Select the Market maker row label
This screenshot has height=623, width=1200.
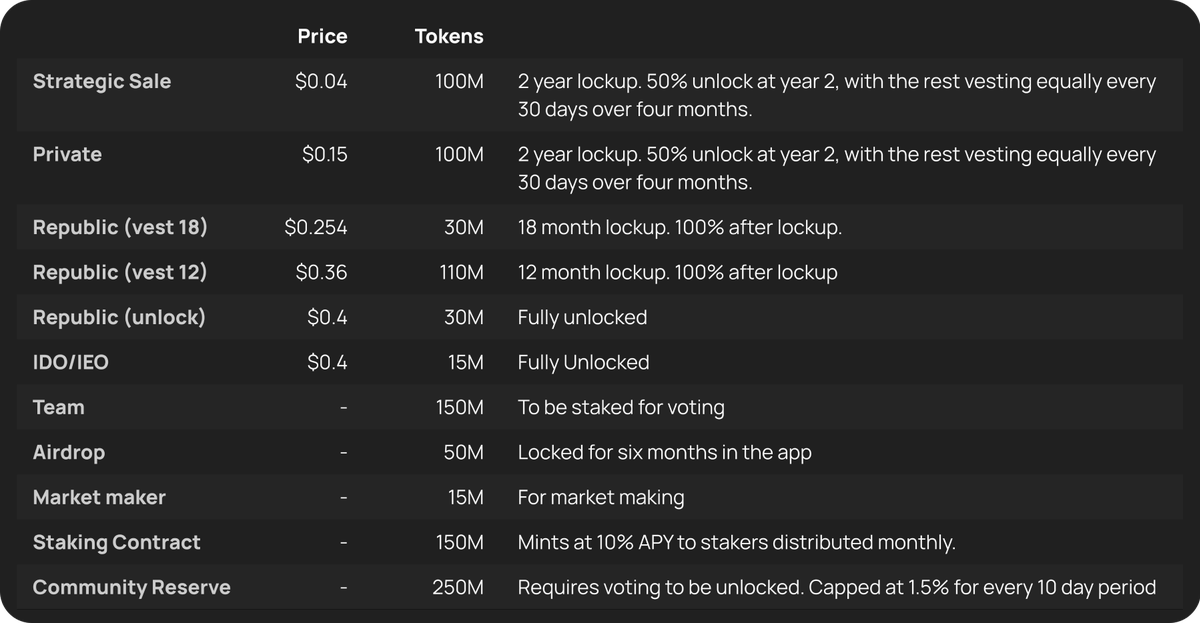[x=99, y=497]
